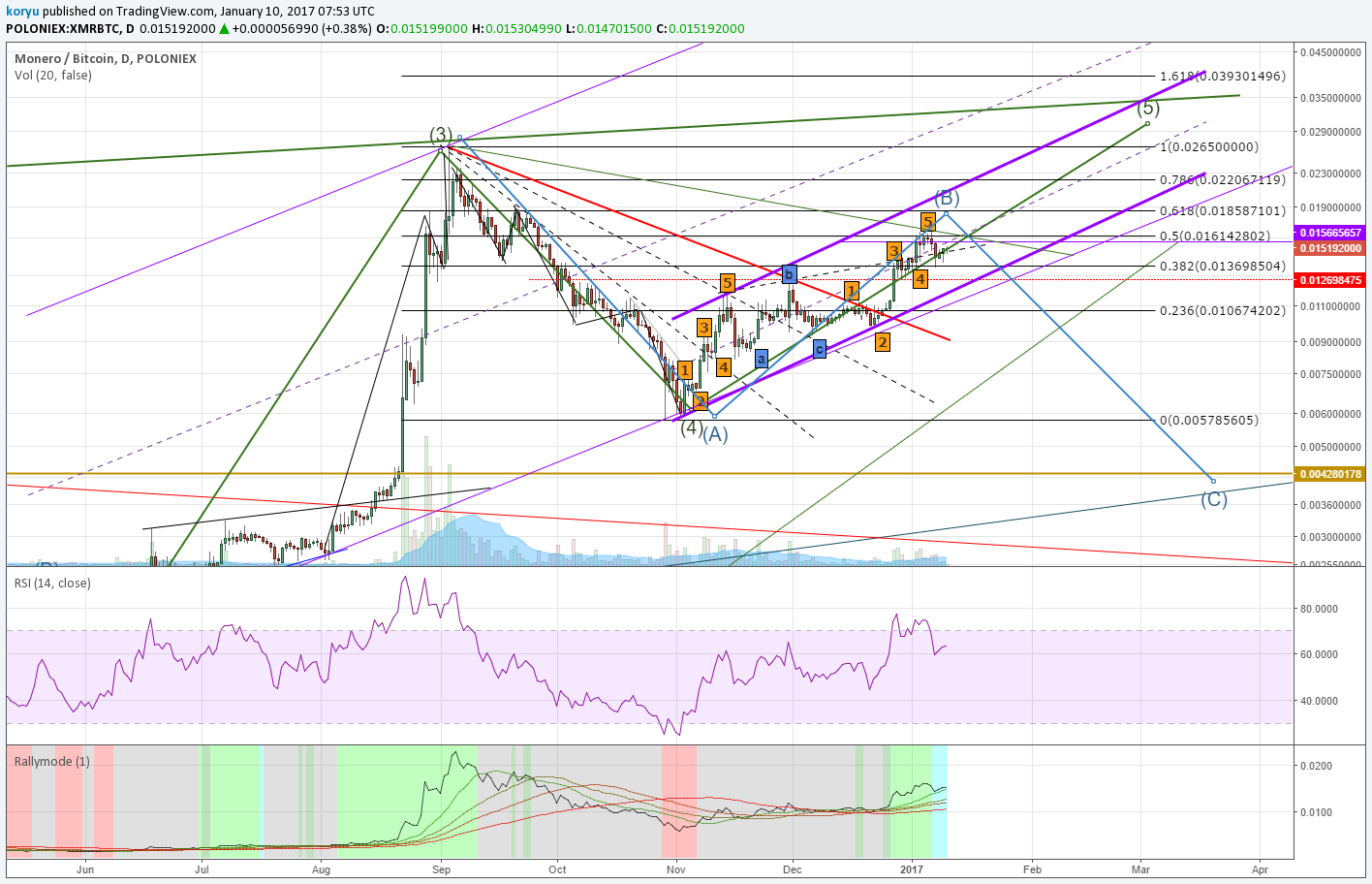Click the 0.618(0.018587101) Fibonacci label
Viewport: 1372px width, 884px height.
[x=1223, y=211]
